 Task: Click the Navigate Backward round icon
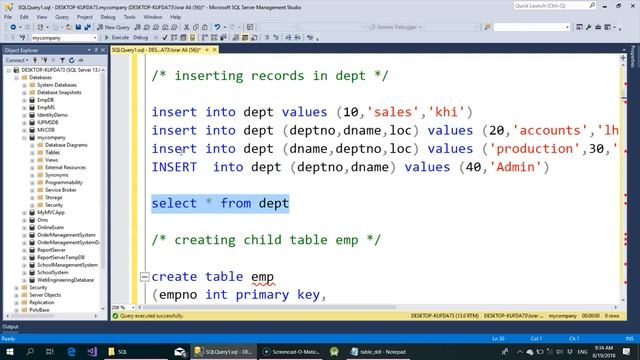[13, 27]
